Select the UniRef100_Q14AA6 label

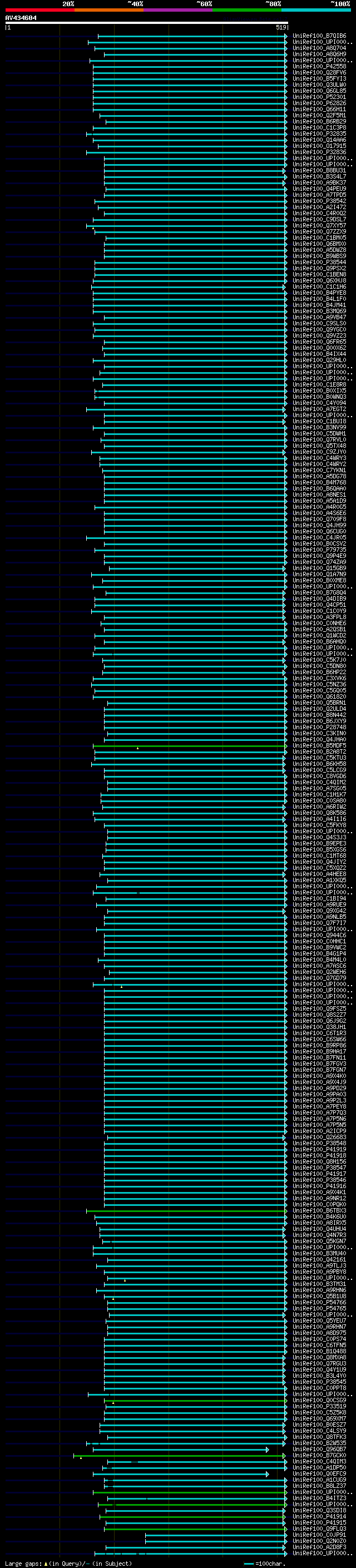click(x=319, y=140)
